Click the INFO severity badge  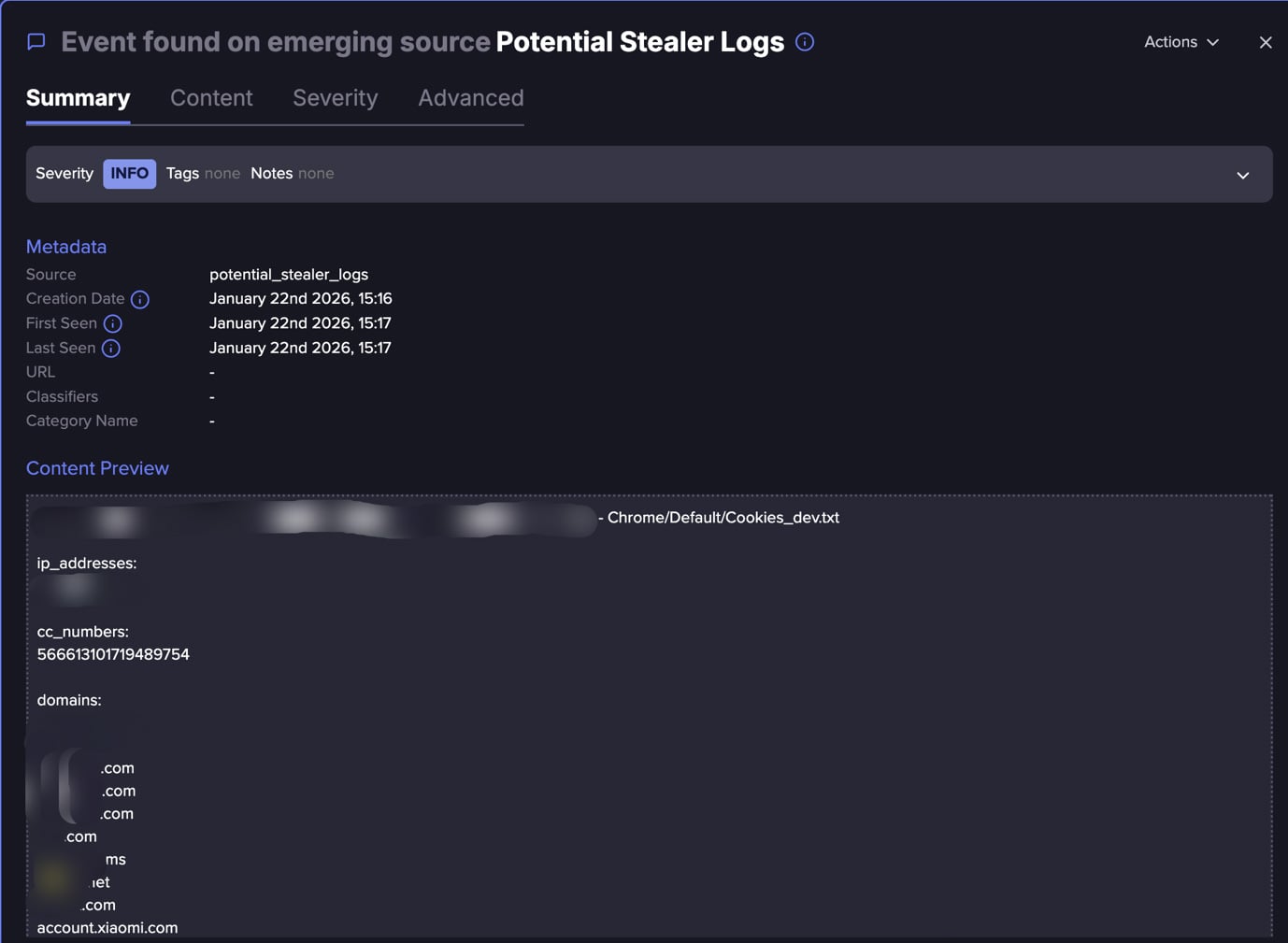(x=129, y=173)
